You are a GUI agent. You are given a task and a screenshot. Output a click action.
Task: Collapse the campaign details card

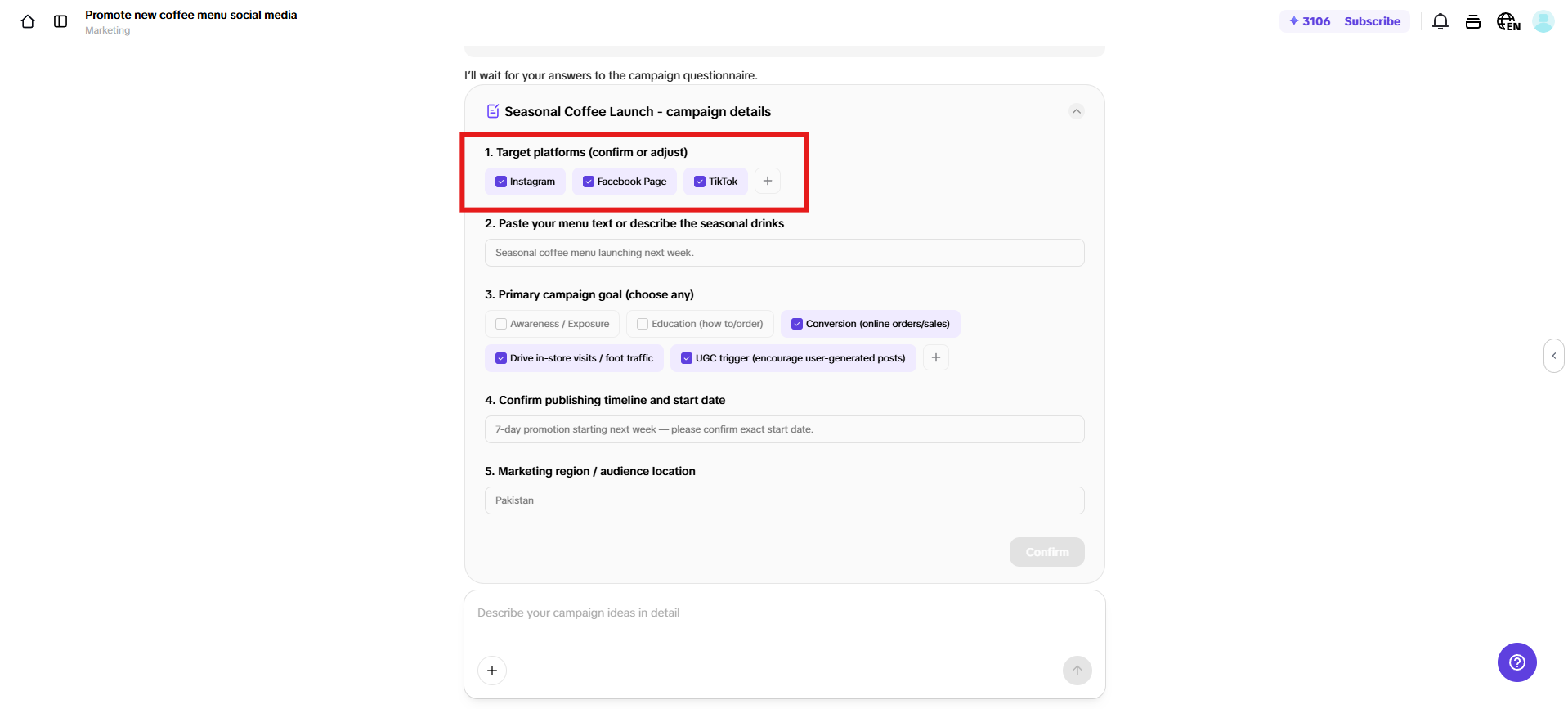click(1077, 111)
